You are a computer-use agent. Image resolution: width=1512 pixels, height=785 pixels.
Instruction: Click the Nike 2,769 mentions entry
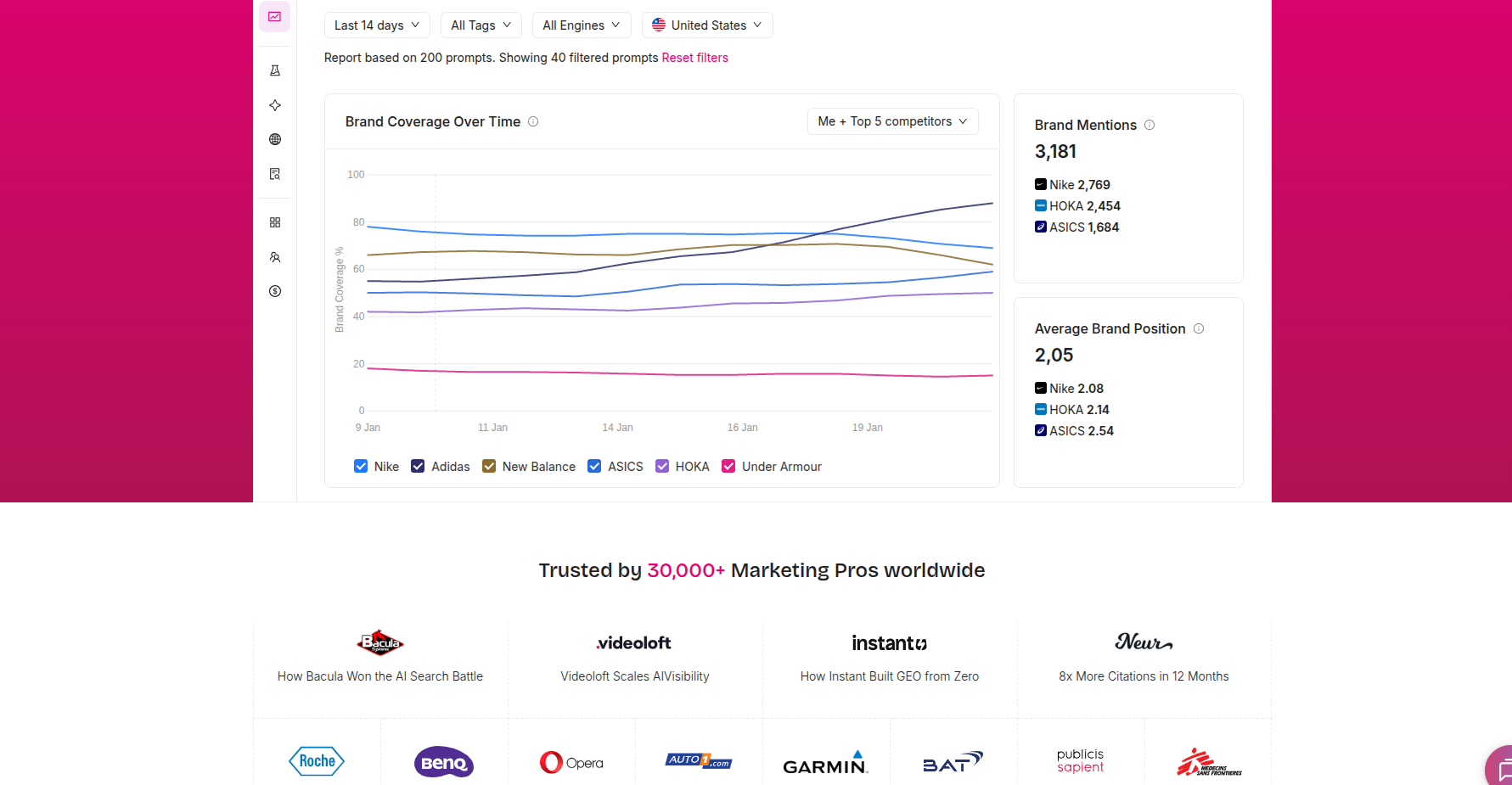pos(1072,184)
